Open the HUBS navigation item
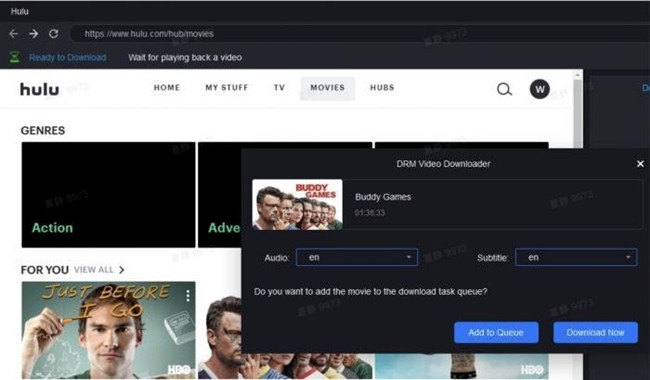The height and width of the screenshot is (380, 650). [x=382, y=88]
